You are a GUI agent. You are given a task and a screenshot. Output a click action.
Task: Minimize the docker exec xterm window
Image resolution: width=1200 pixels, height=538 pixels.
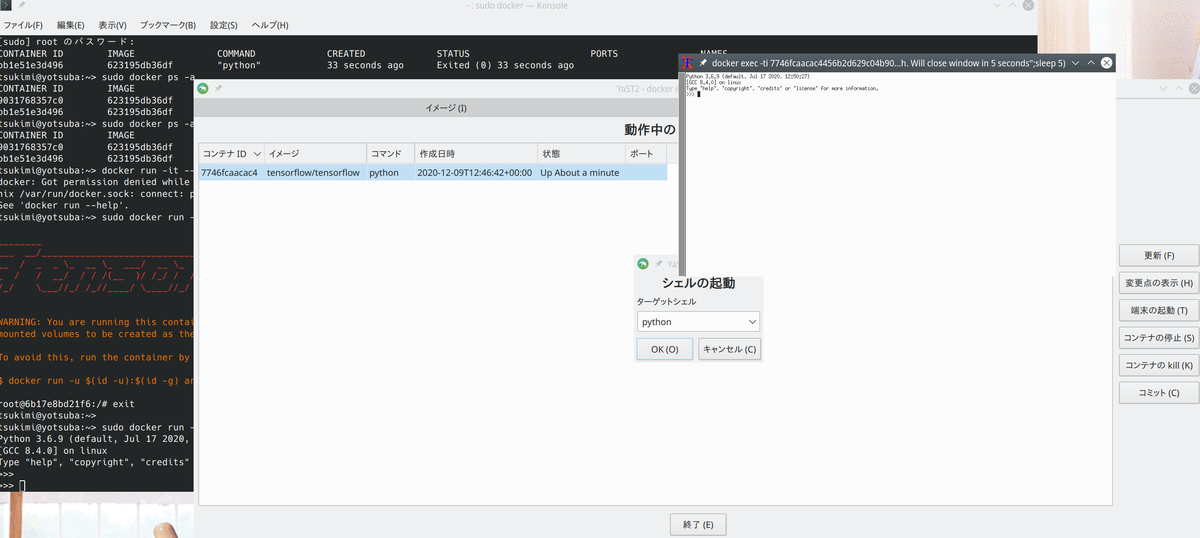1074,63
